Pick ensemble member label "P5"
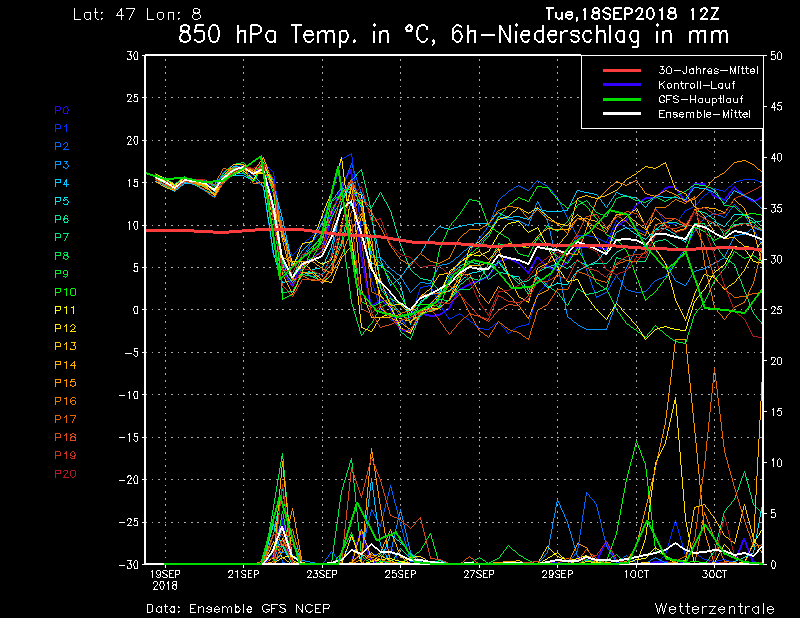The image size is (800, 618). tap(62, 201)
